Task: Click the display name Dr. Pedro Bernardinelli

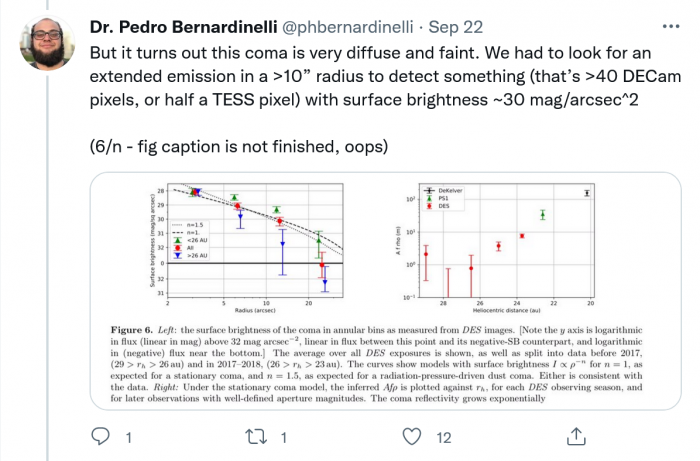Action: (x=173, y=24)
